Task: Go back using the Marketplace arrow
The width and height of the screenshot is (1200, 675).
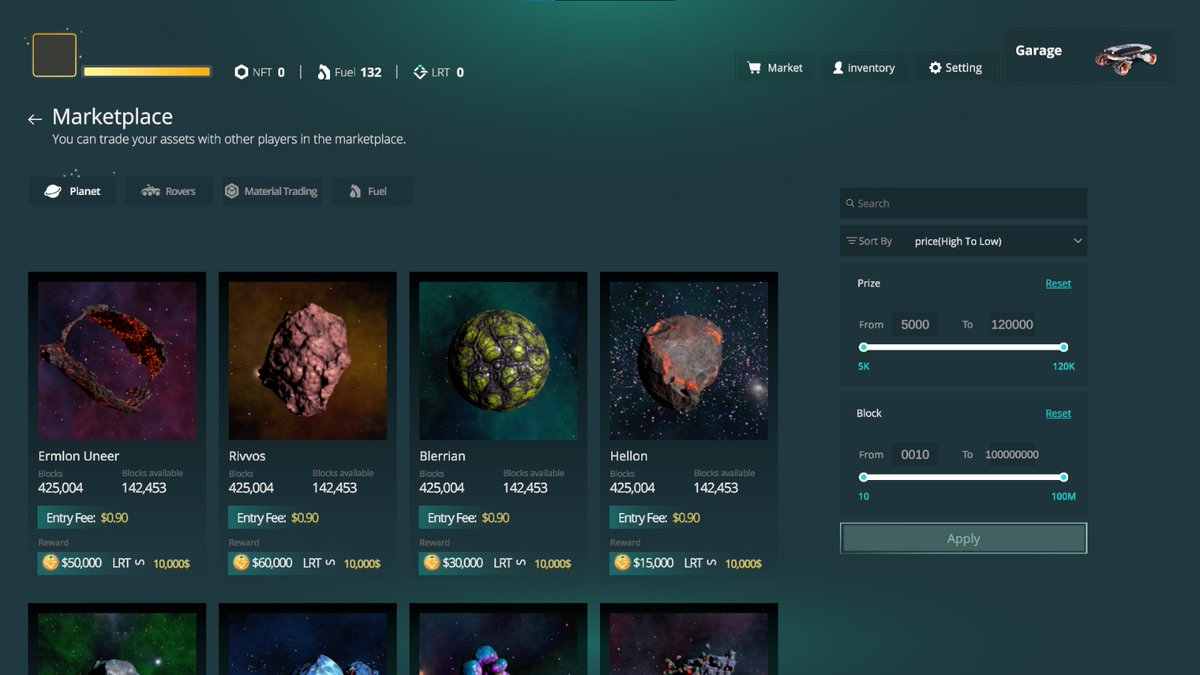Action: pyautogui.click(x=35, y=119)
